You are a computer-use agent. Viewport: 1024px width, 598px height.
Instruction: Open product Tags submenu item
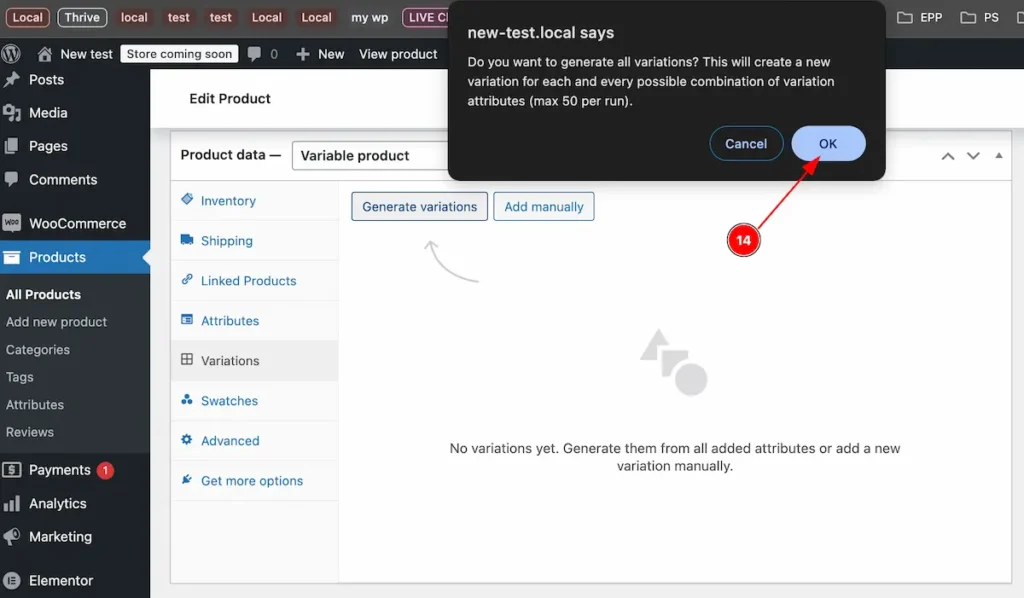[x=20, y=377]
